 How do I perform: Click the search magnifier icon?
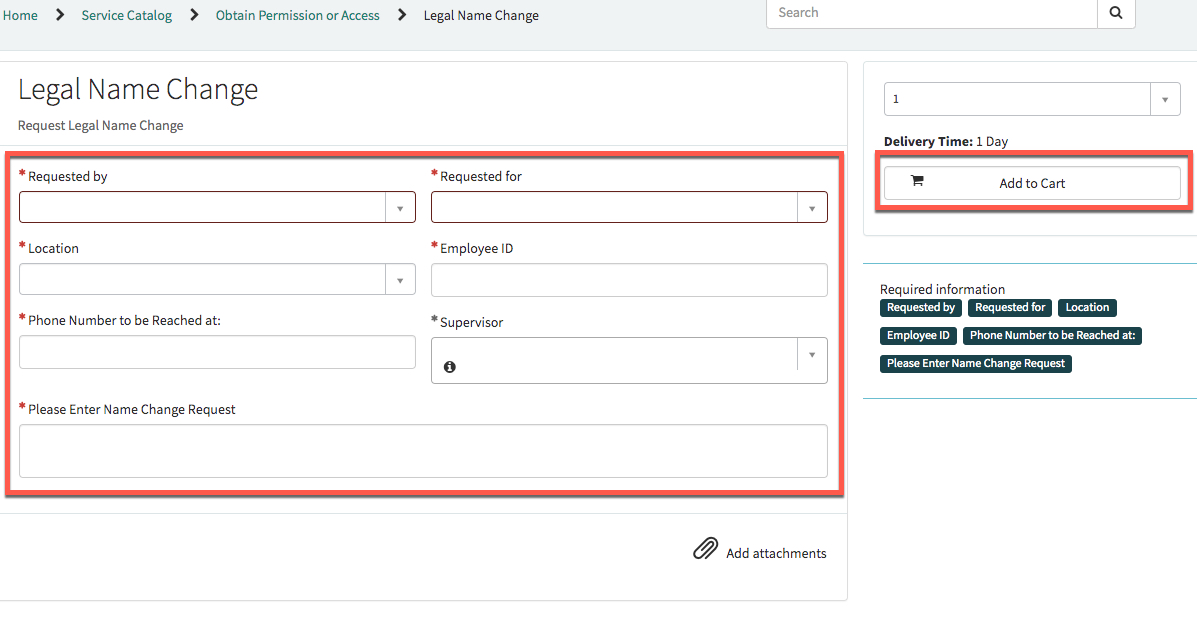click(1116, 13)
